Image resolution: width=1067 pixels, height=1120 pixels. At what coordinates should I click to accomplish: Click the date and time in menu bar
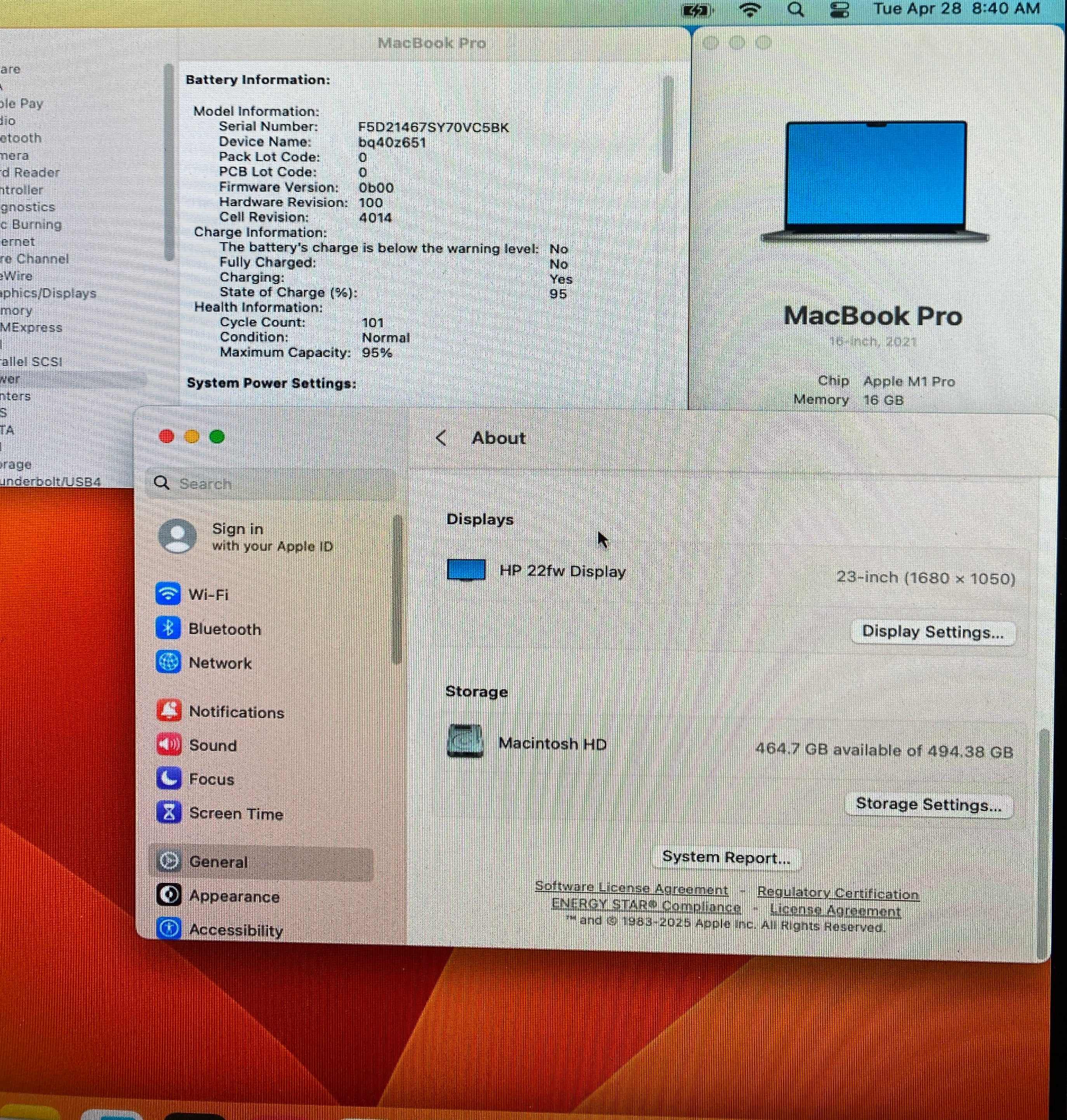click(957, 9)
